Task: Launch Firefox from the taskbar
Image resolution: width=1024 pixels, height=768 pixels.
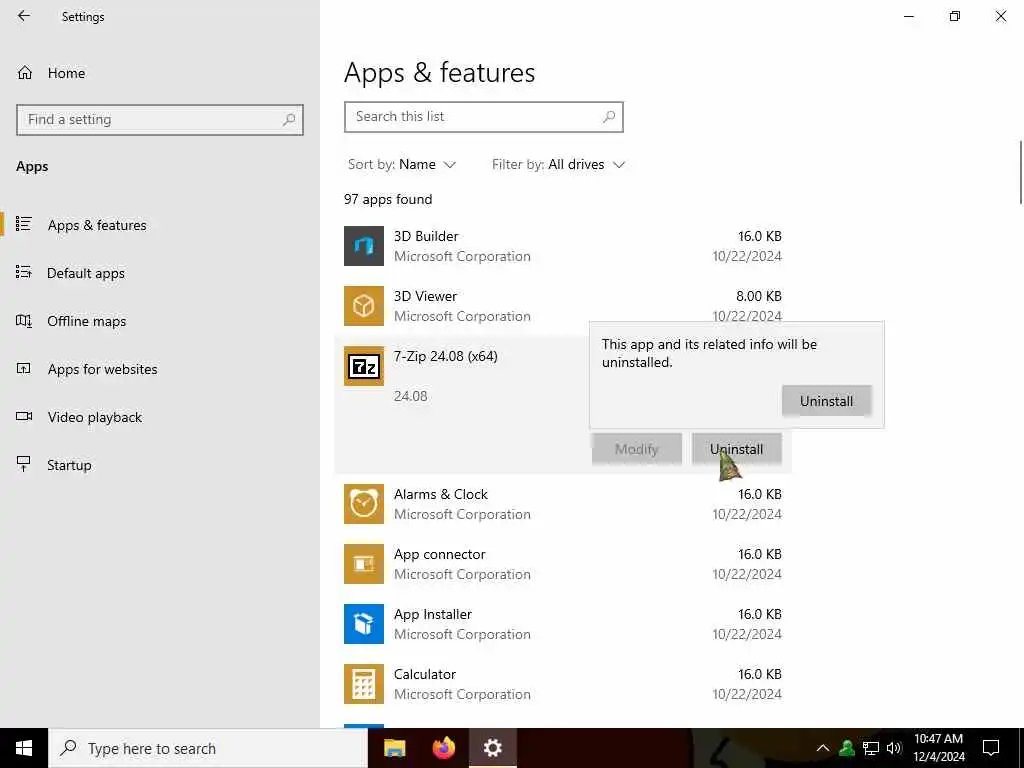Action: [x=444, y=748]
